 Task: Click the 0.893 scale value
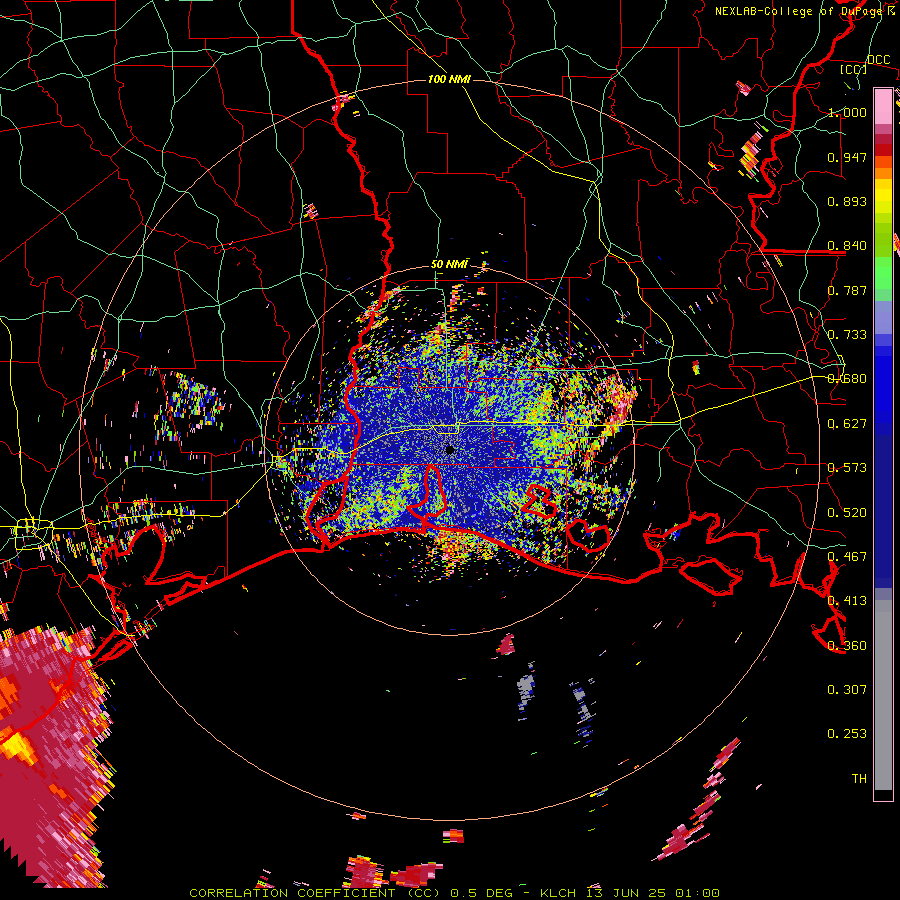[847, 201]
